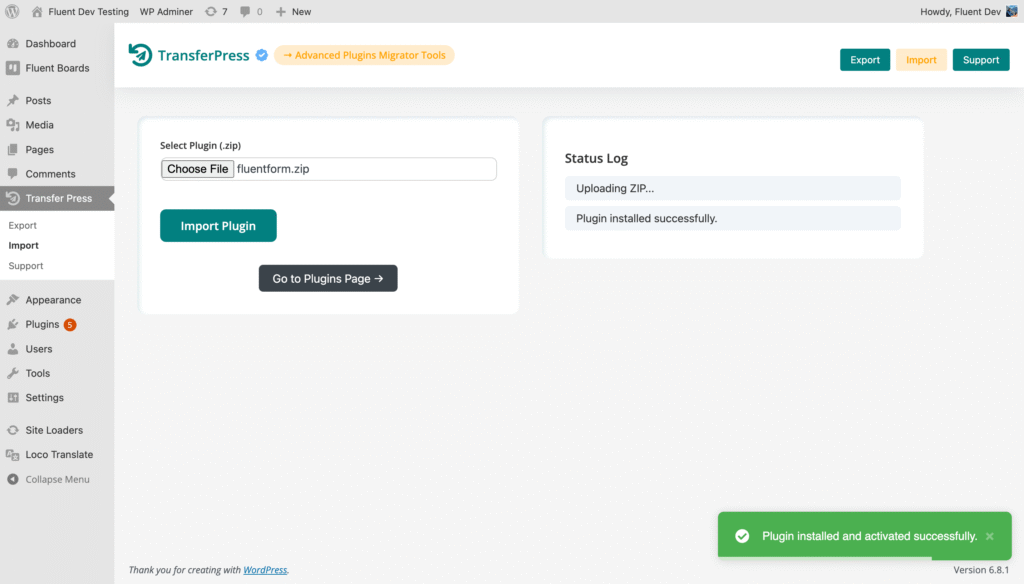Open the Howdy, Fluent Dev account menu

pos(969,11)
